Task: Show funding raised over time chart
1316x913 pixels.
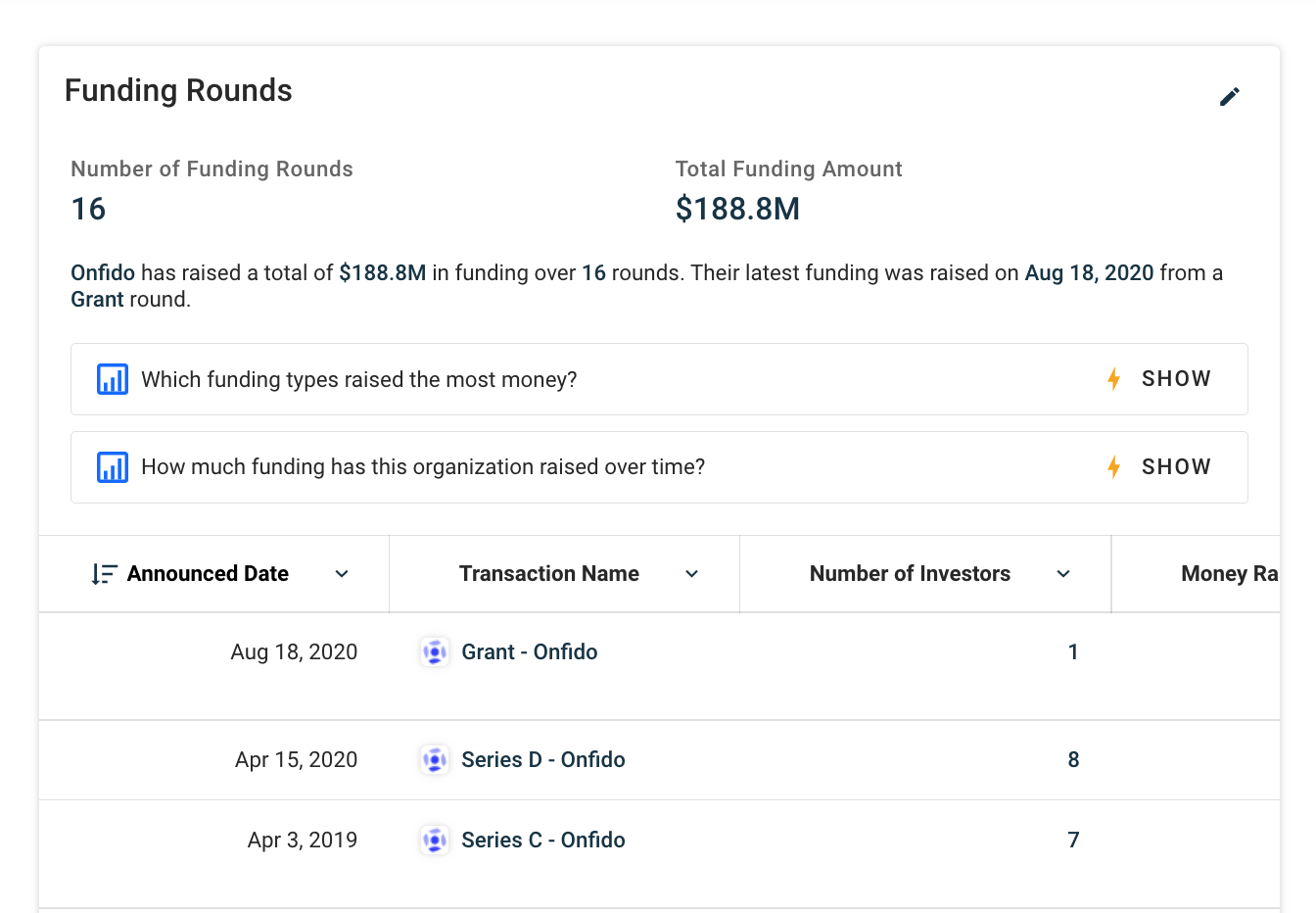Action: point(1176,467)
